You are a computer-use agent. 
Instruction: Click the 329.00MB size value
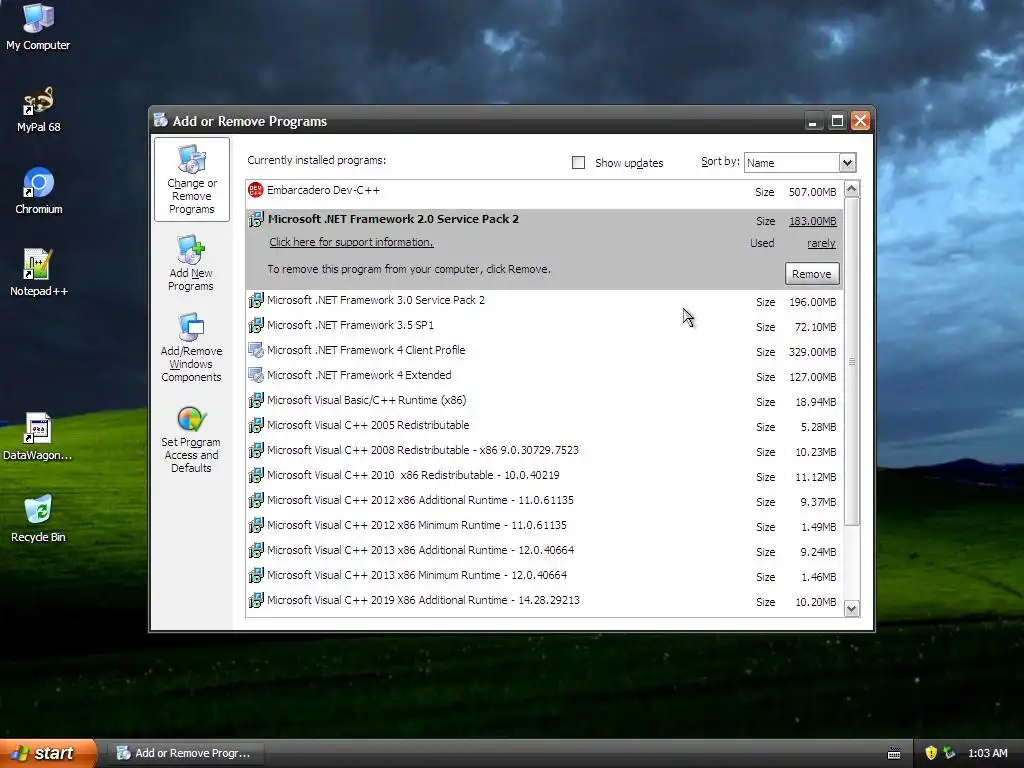coord(812,352)
